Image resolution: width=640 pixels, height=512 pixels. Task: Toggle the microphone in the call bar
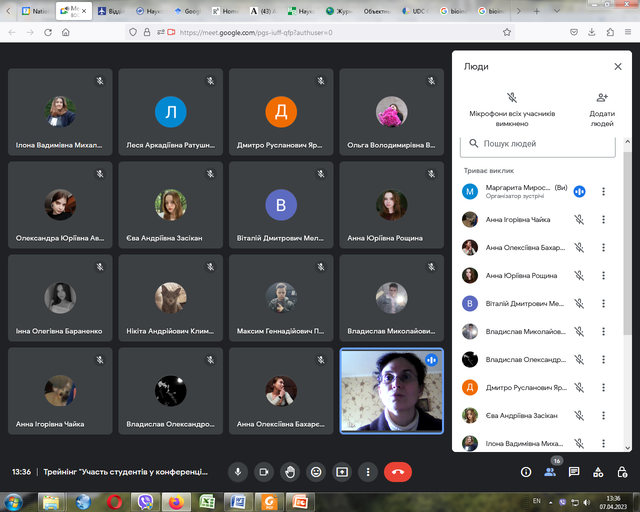click(239, 470)
